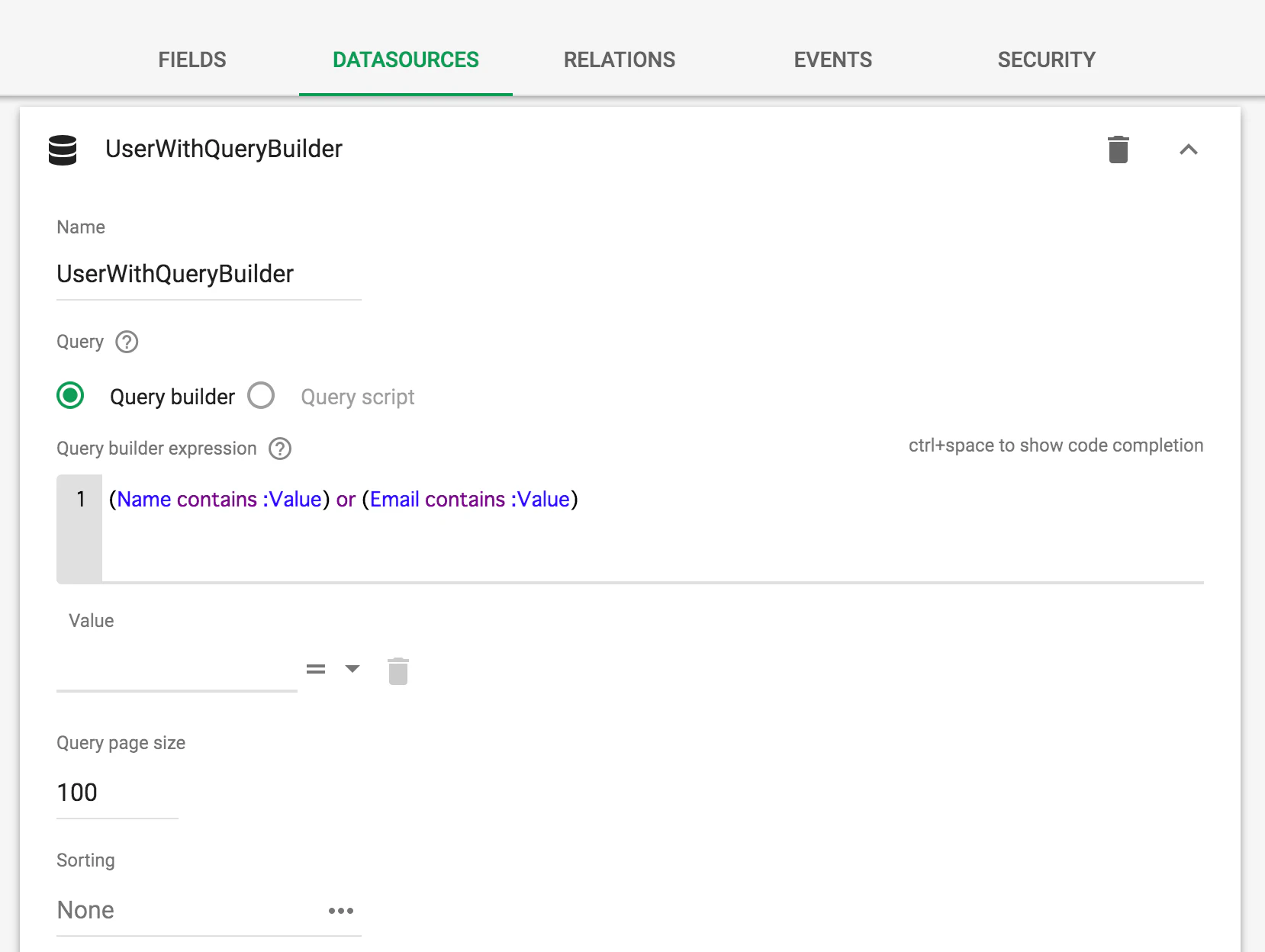
Task: Open help icon next to Query label
Action: [x=127, y=342]
